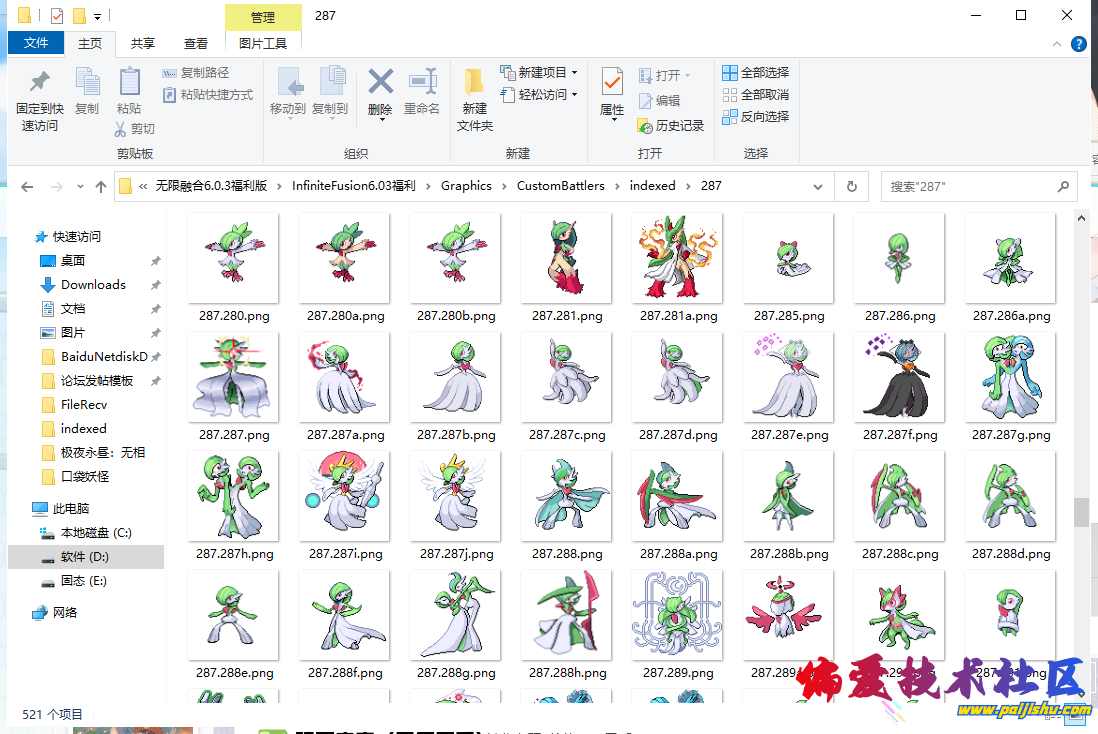Viewport: 1098px width, 734px height.
Task: Click the 复制 copy icon in ribbon
Action: click(87, 83)
